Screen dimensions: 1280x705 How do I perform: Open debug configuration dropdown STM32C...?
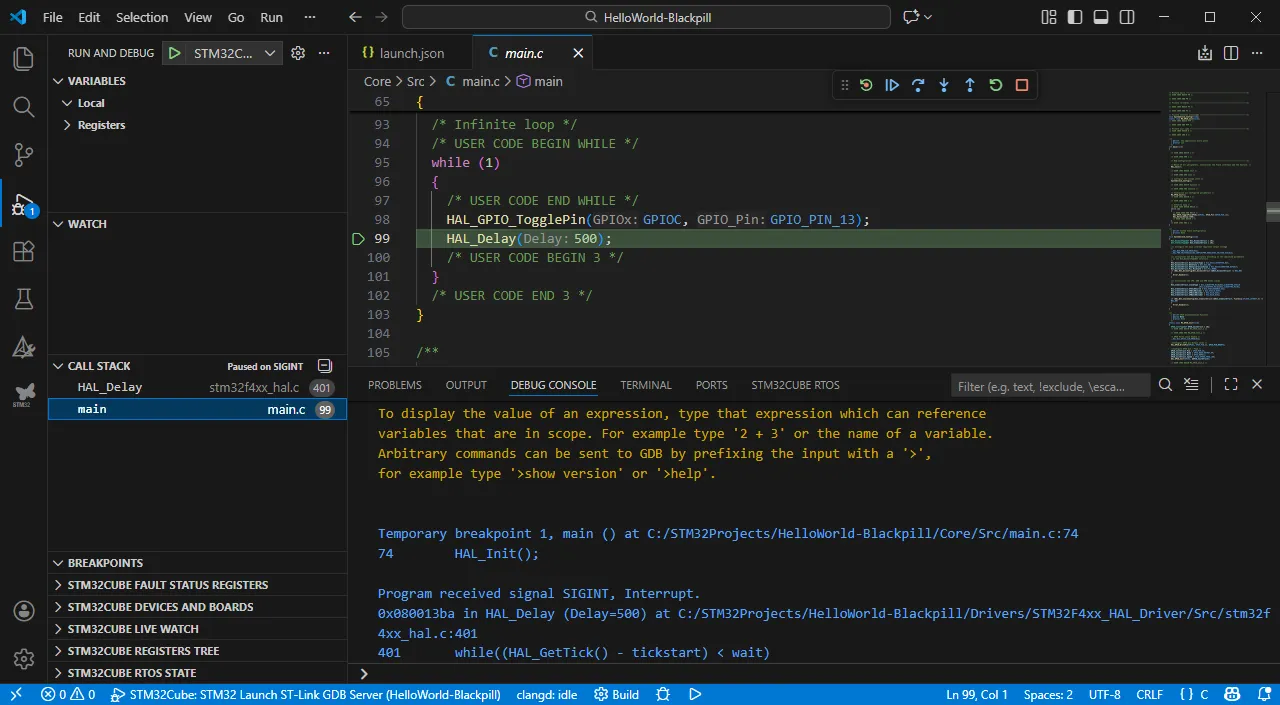(236, 53)
